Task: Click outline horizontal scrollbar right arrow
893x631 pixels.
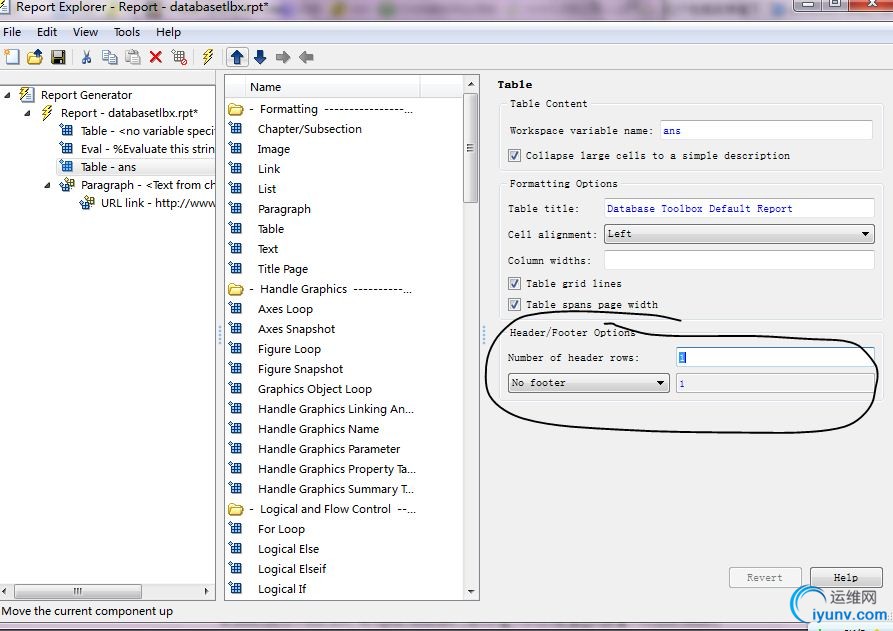Action: [206, 591]
